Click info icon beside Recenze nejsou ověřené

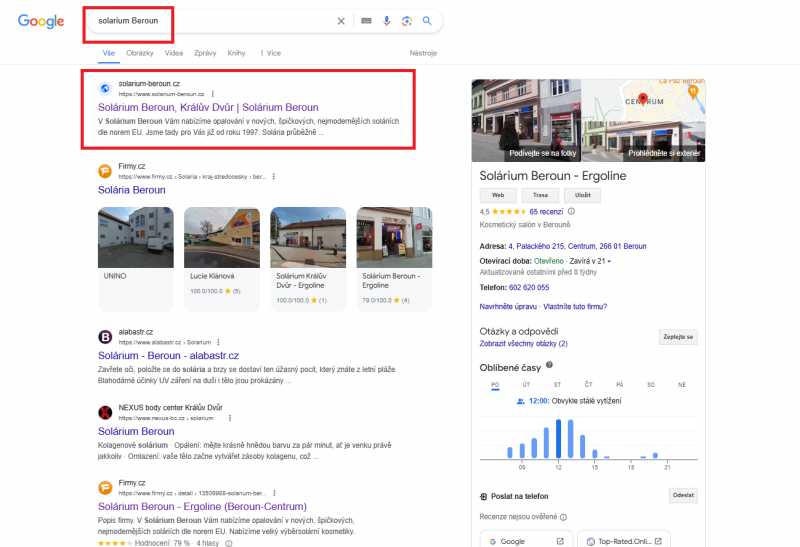click(563, 517)
